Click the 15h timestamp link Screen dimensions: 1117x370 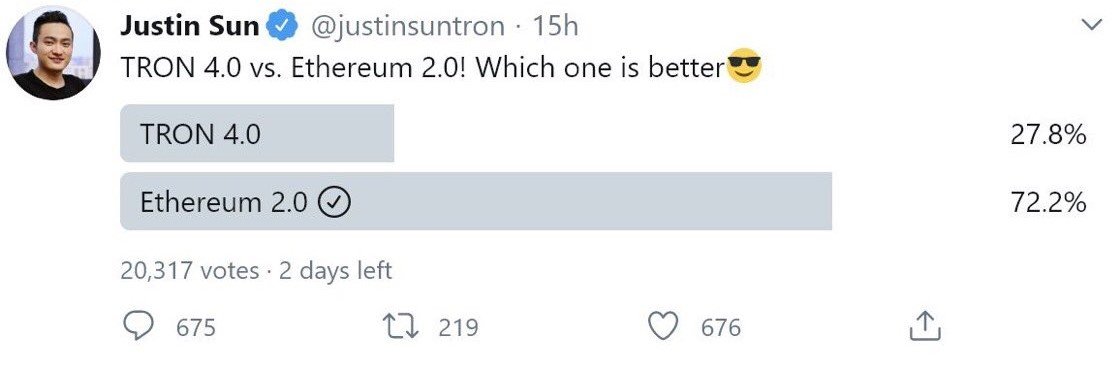(556, 26)
